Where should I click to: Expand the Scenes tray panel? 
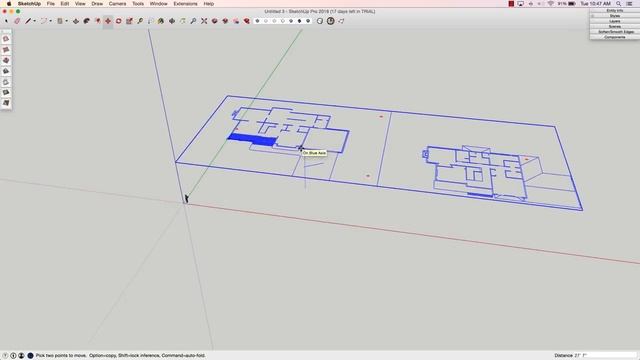point(615,27)
